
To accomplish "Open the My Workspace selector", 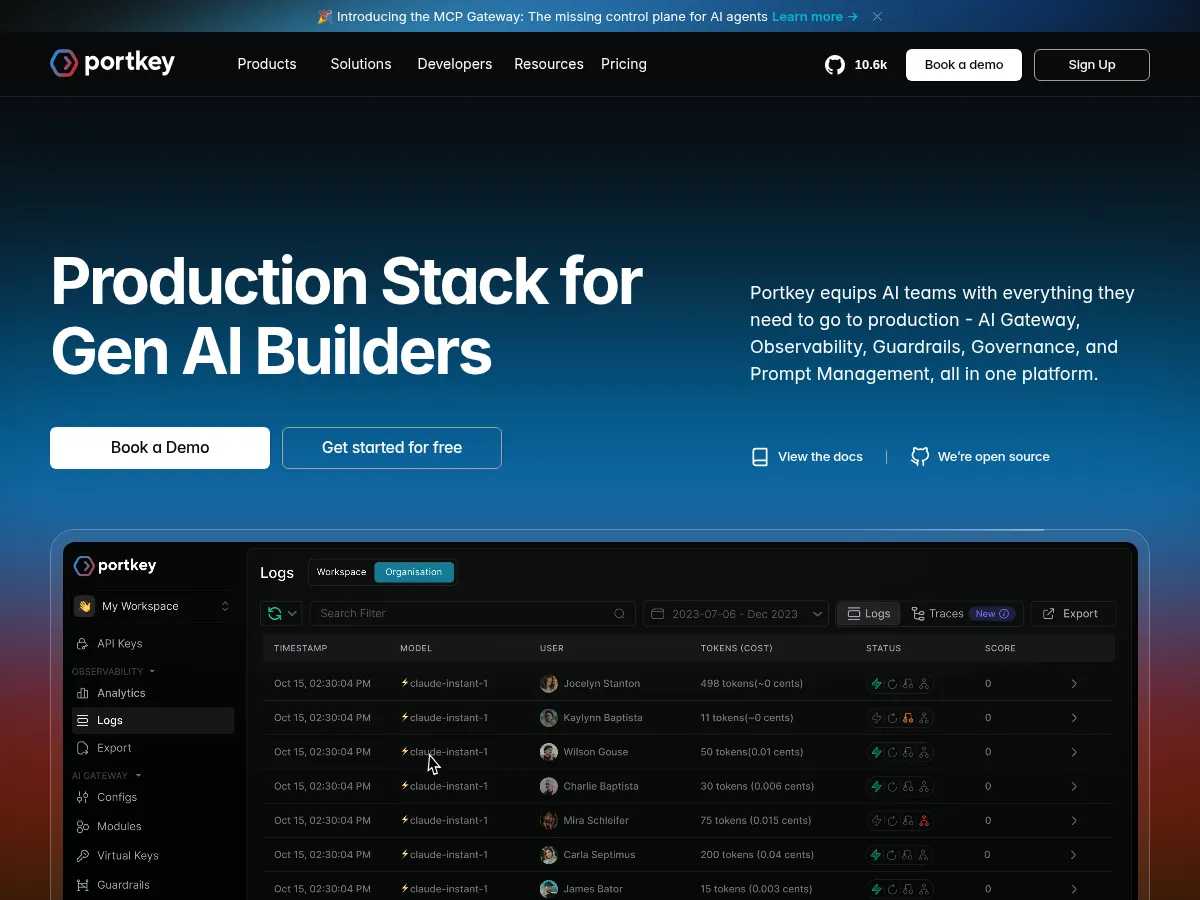I will (x=152, y=606).
